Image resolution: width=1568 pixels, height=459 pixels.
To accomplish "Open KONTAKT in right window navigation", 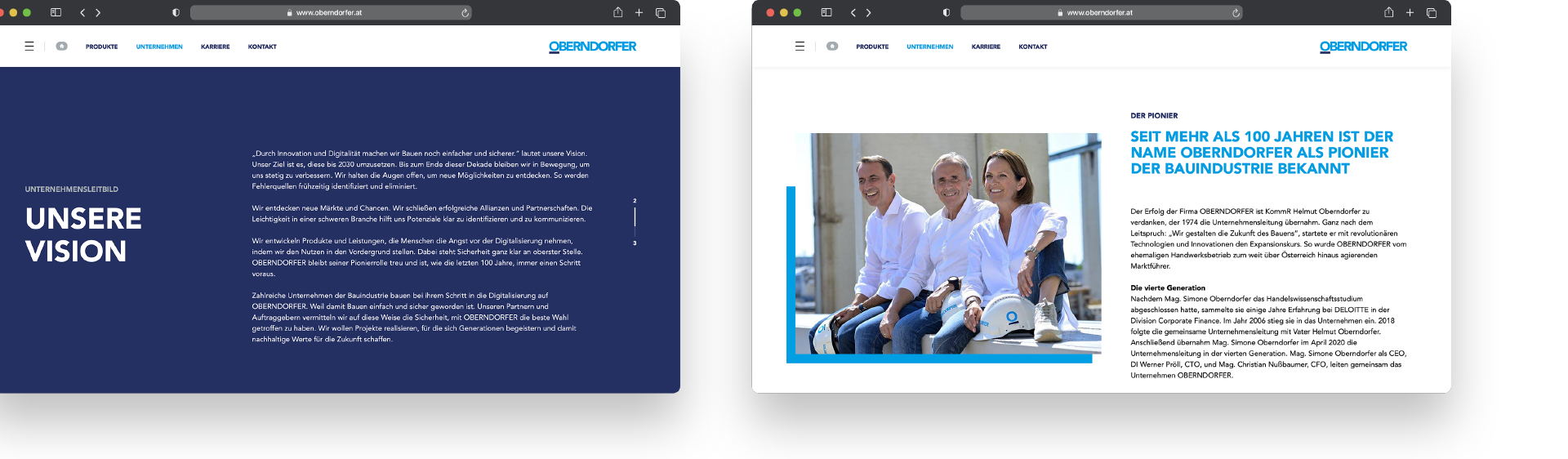I will click(1033, 47).
